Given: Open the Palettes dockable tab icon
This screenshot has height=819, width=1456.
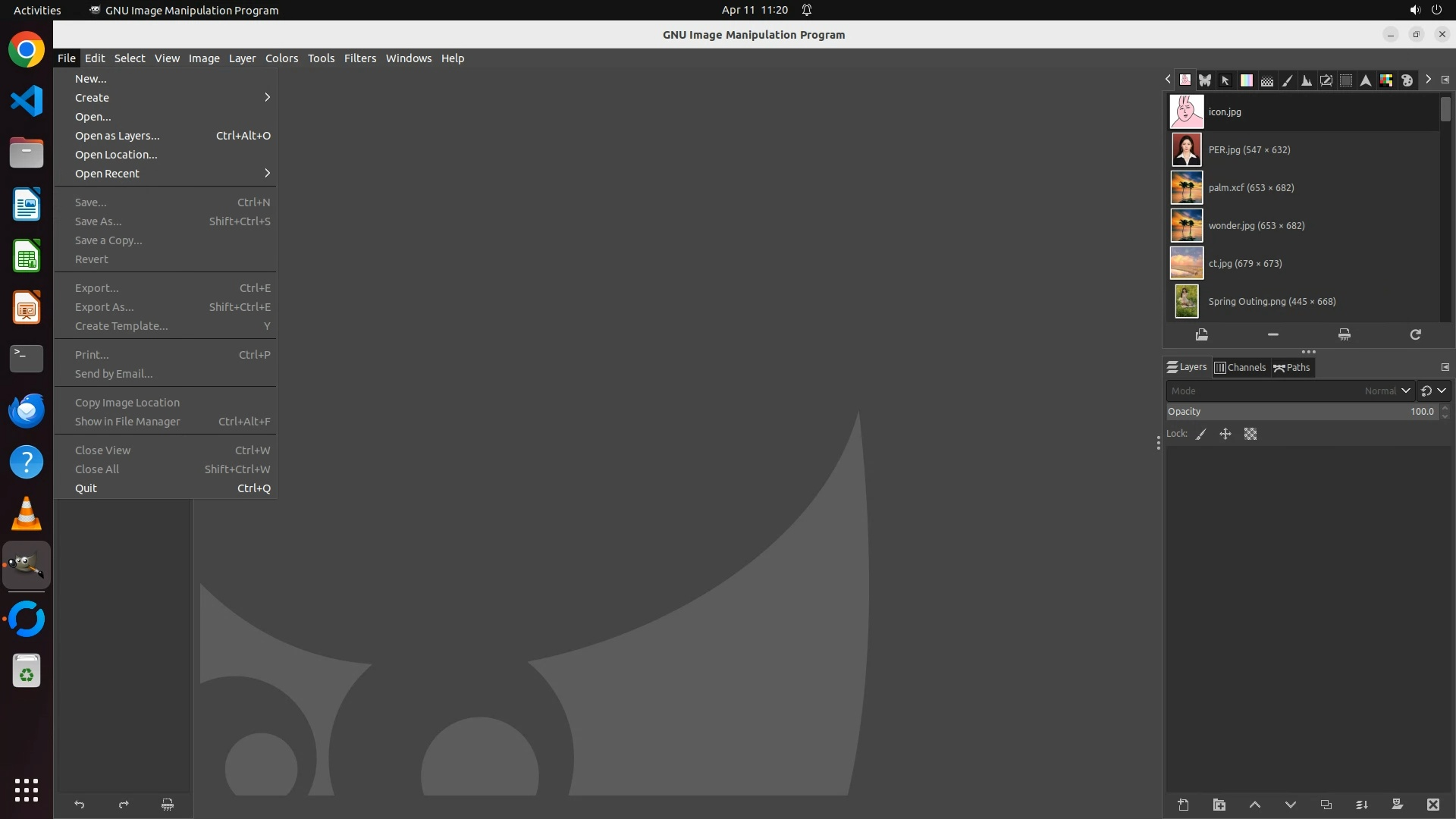Looking at the screenshot, I should [x=1407, y=80].
